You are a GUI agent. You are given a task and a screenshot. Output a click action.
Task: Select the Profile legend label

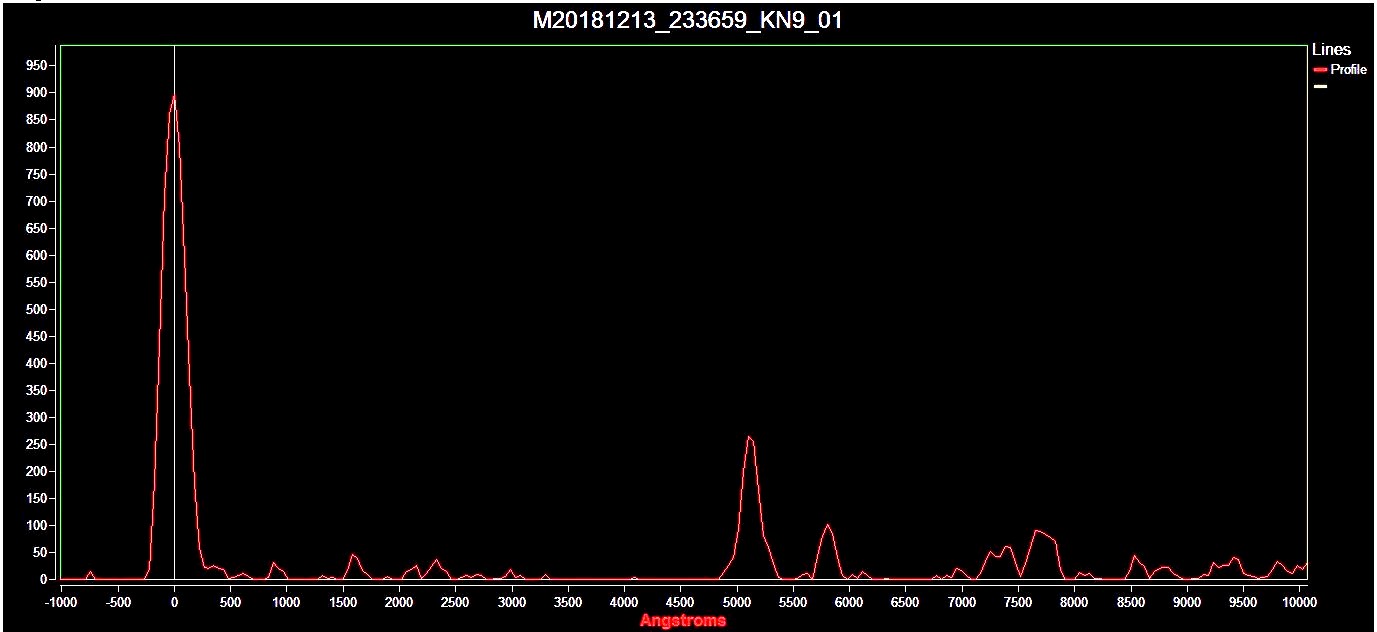click(x=1348, y=70)
